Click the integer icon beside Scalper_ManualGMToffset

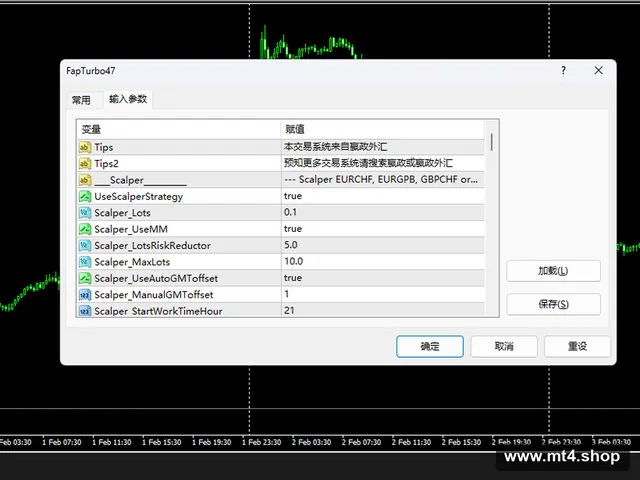point(84,294)
